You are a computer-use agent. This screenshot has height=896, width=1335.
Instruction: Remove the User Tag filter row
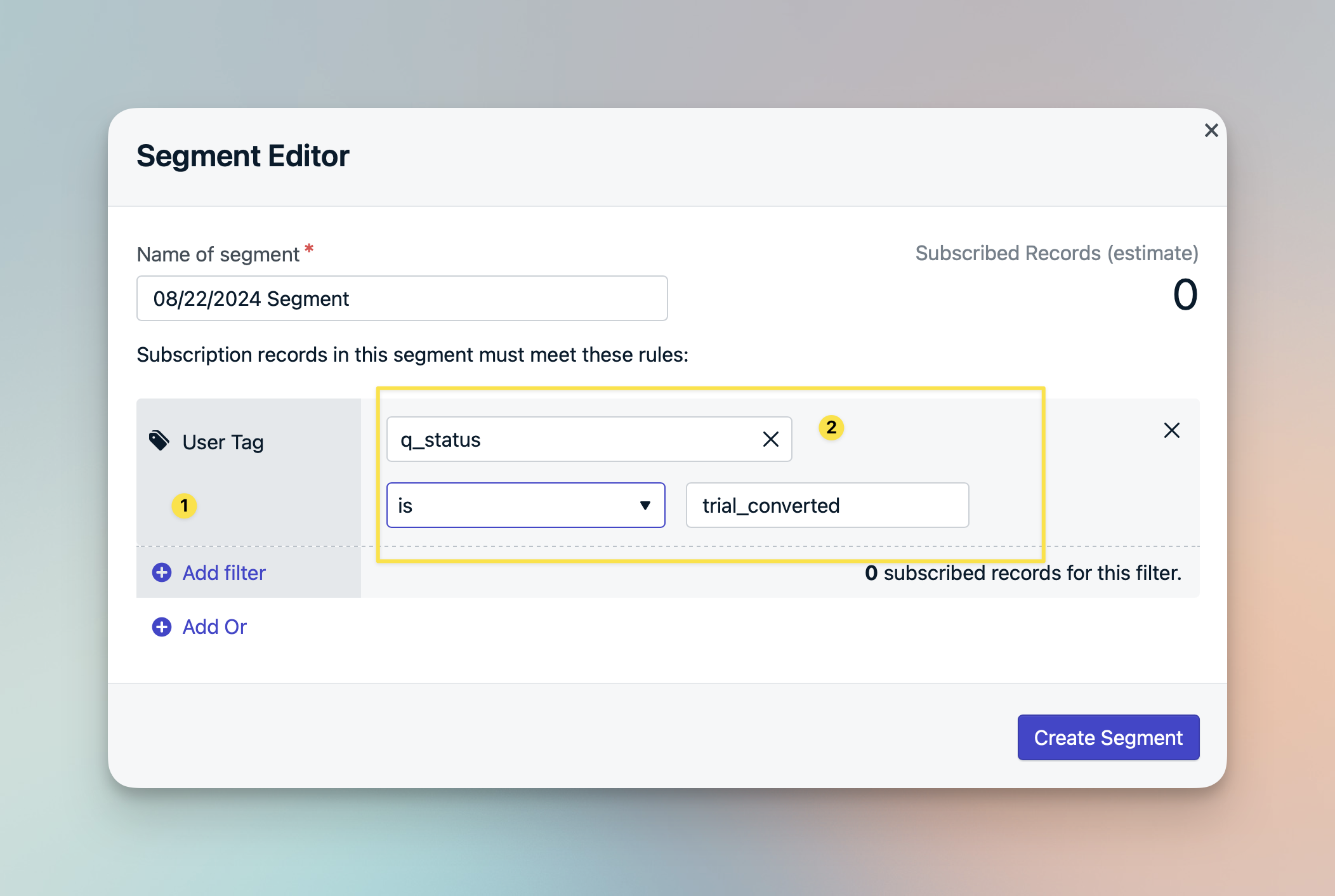click(x=1171, y=430)
